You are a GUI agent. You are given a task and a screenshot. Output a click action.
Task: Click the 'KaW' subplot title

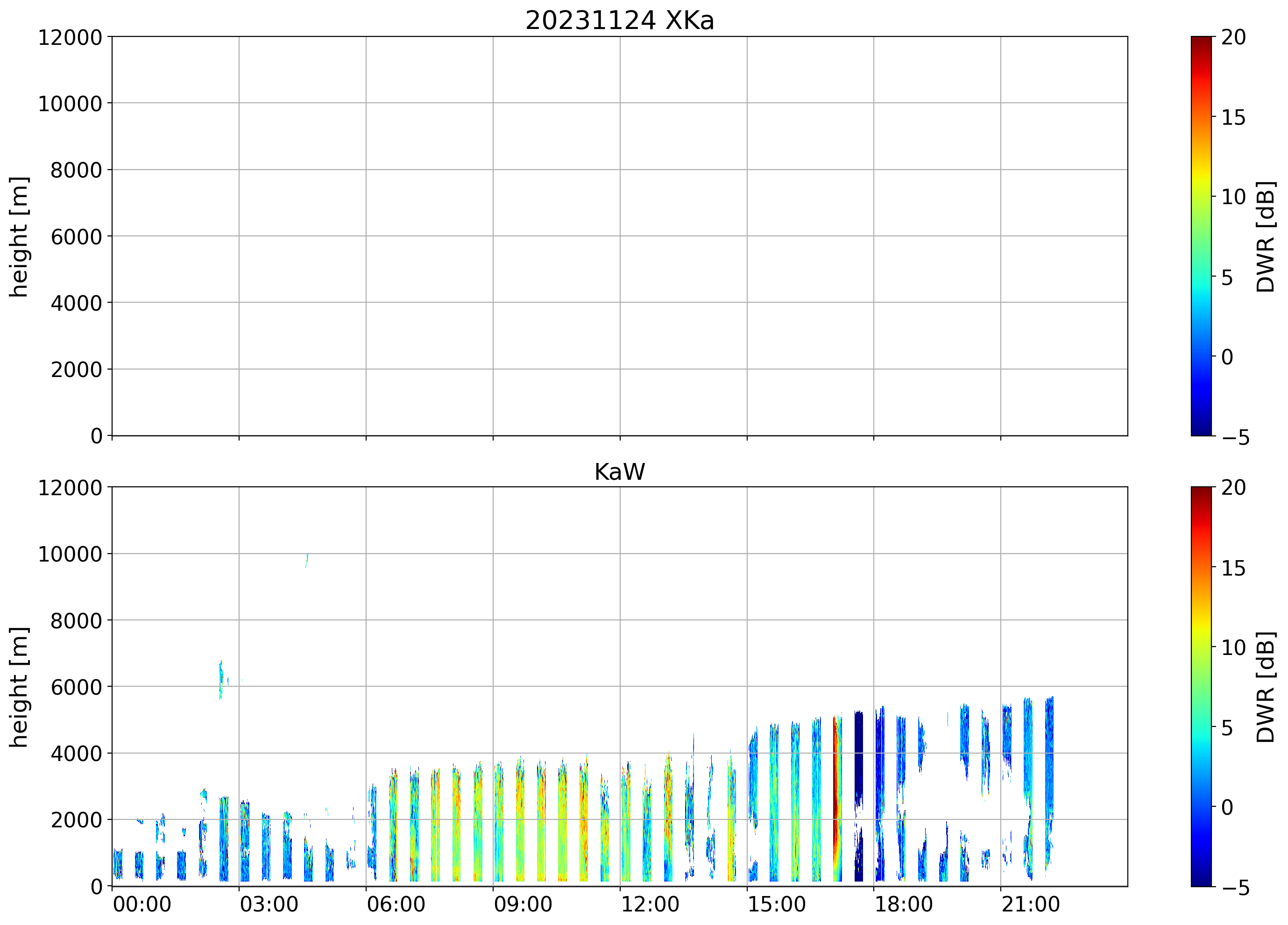pos(620,472)
